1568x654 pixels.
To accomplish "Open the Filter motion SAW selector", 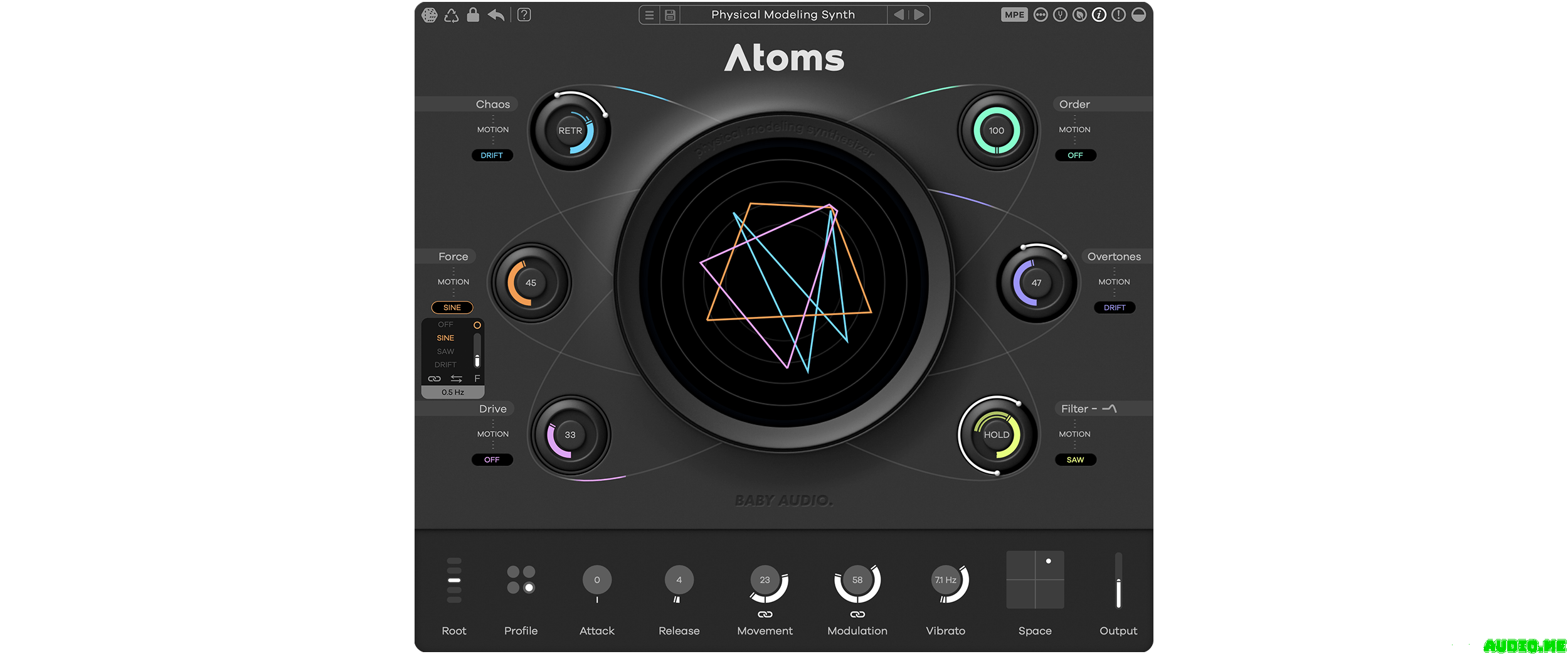I will click(1075, 460).
